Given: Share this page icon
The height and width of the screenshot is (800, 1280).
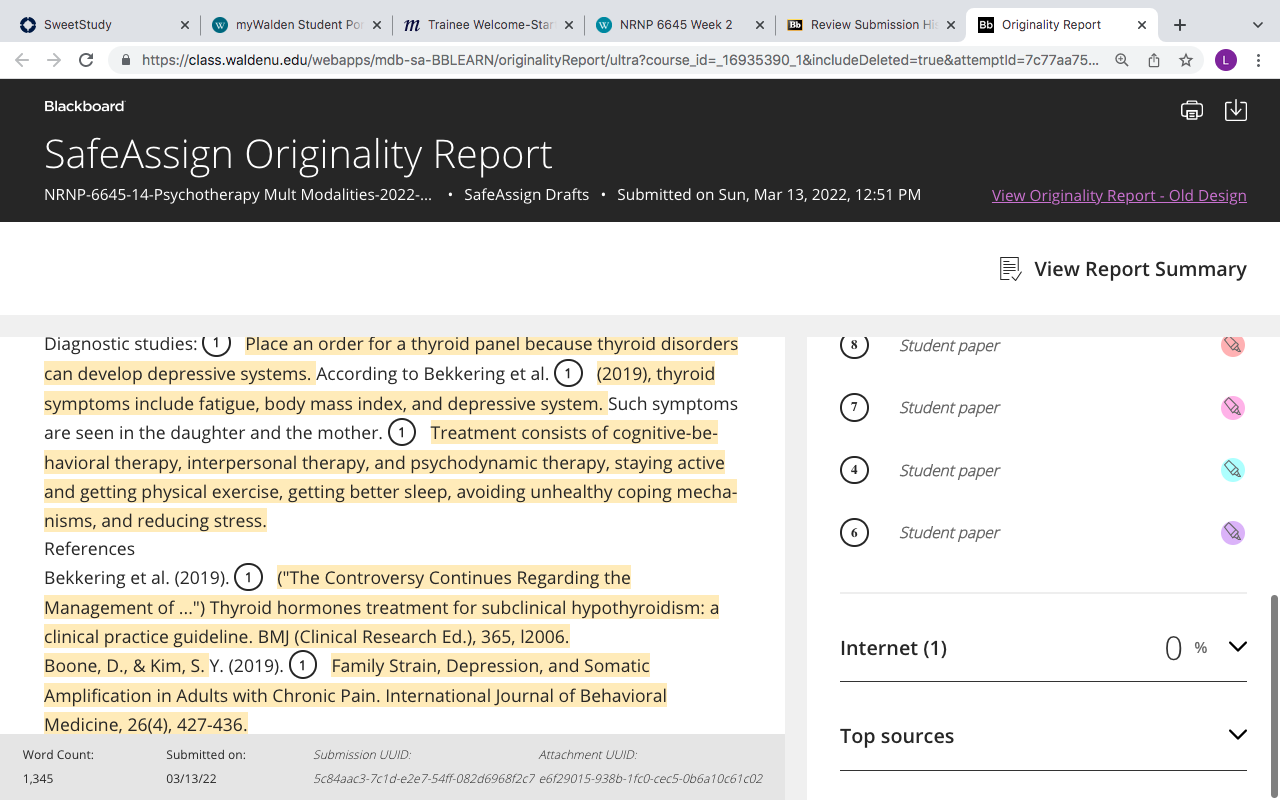Looking at the screenshot, I should (1154, 60).
